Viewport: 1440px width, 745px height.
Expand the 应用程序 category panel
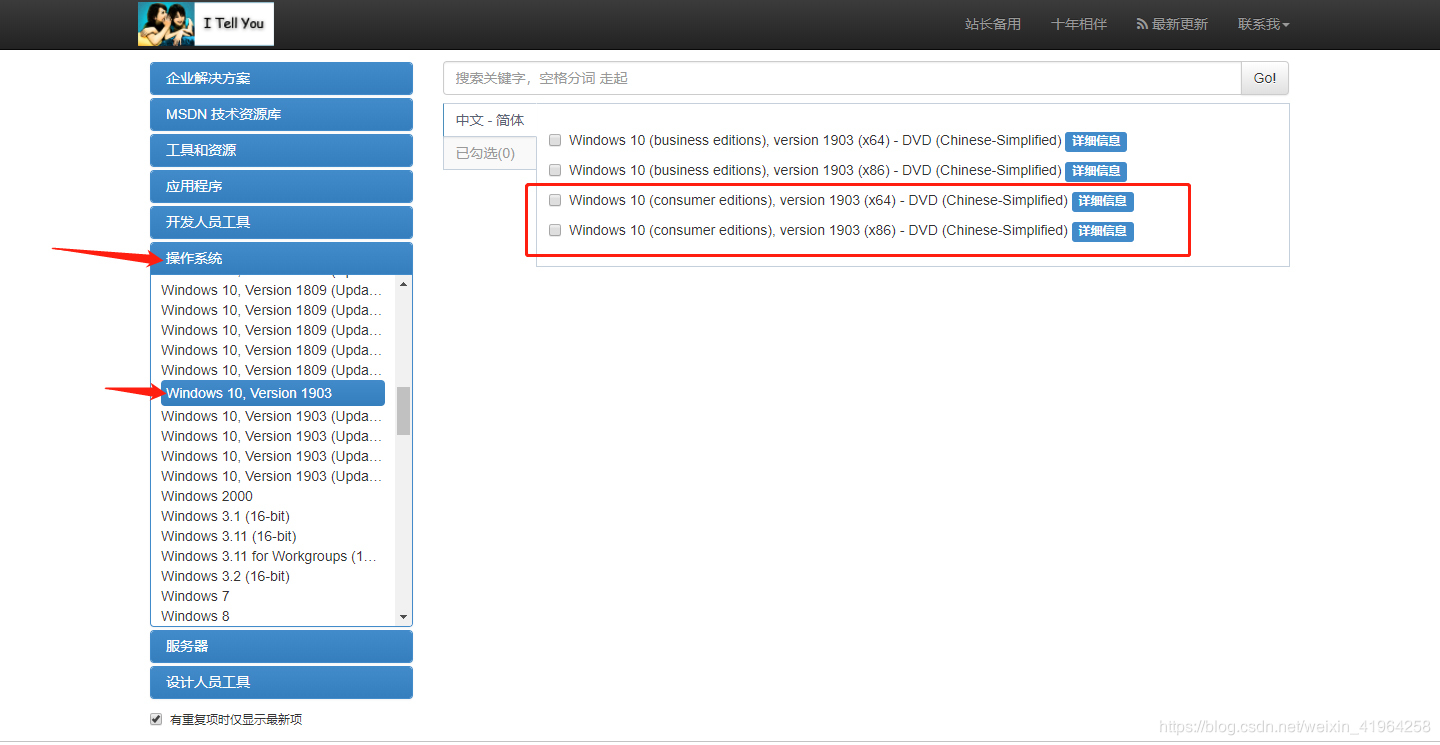281,186
